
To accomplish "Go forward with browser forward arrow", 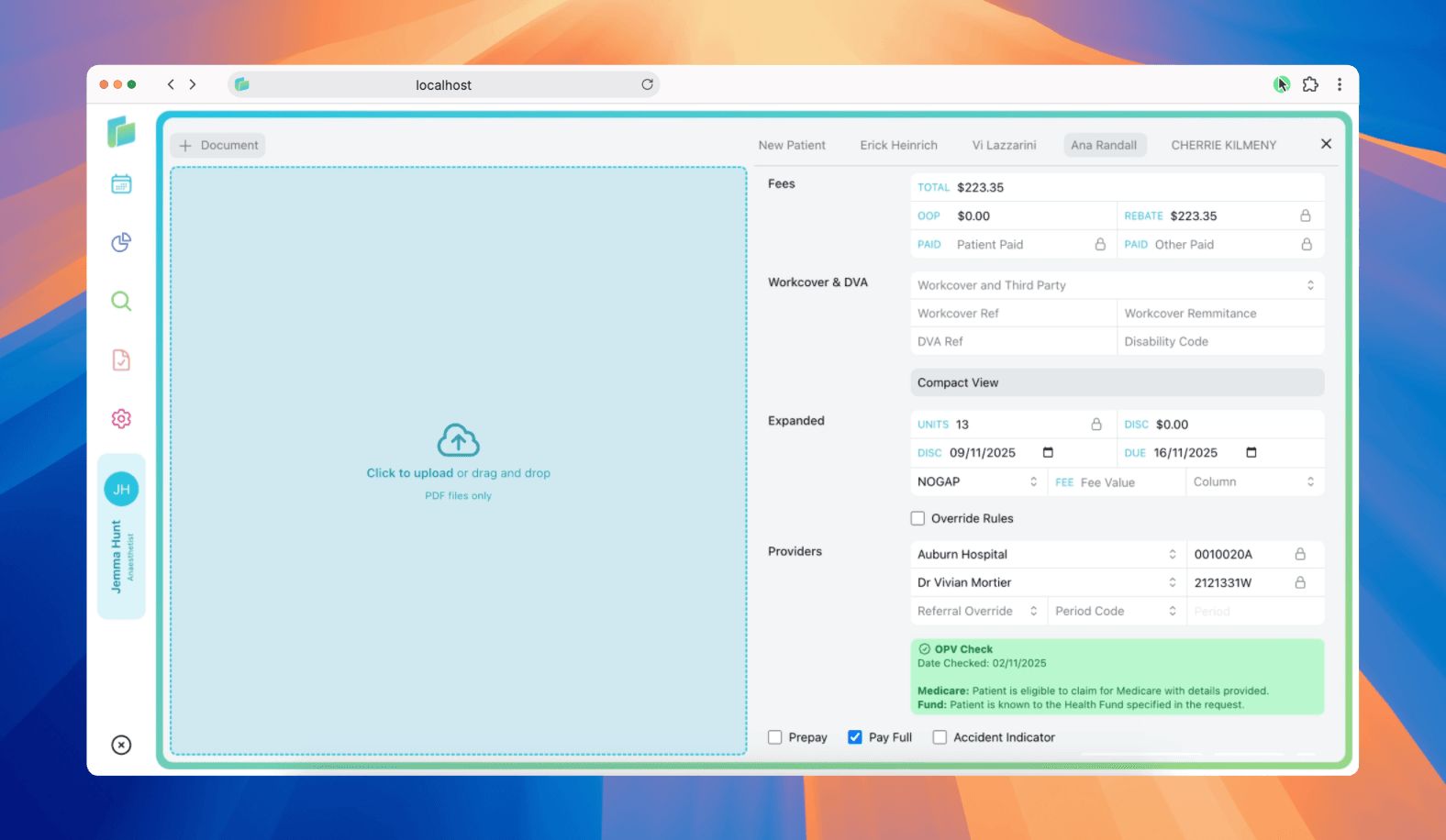I will [x=193, y=84].
